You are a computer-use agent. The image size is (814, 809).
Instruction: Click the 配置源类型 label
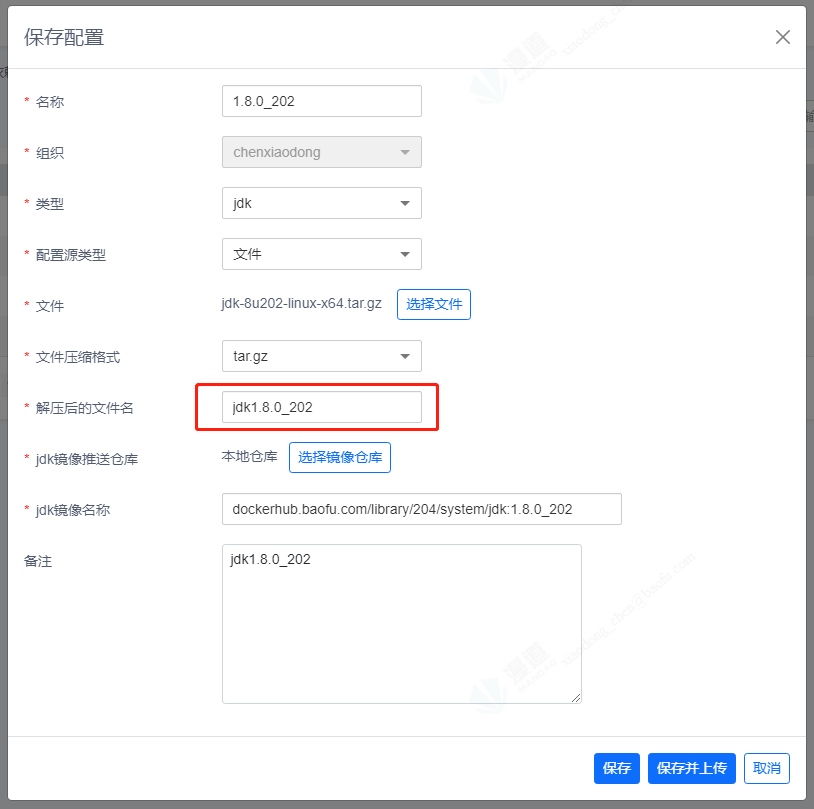pos(71,255)
